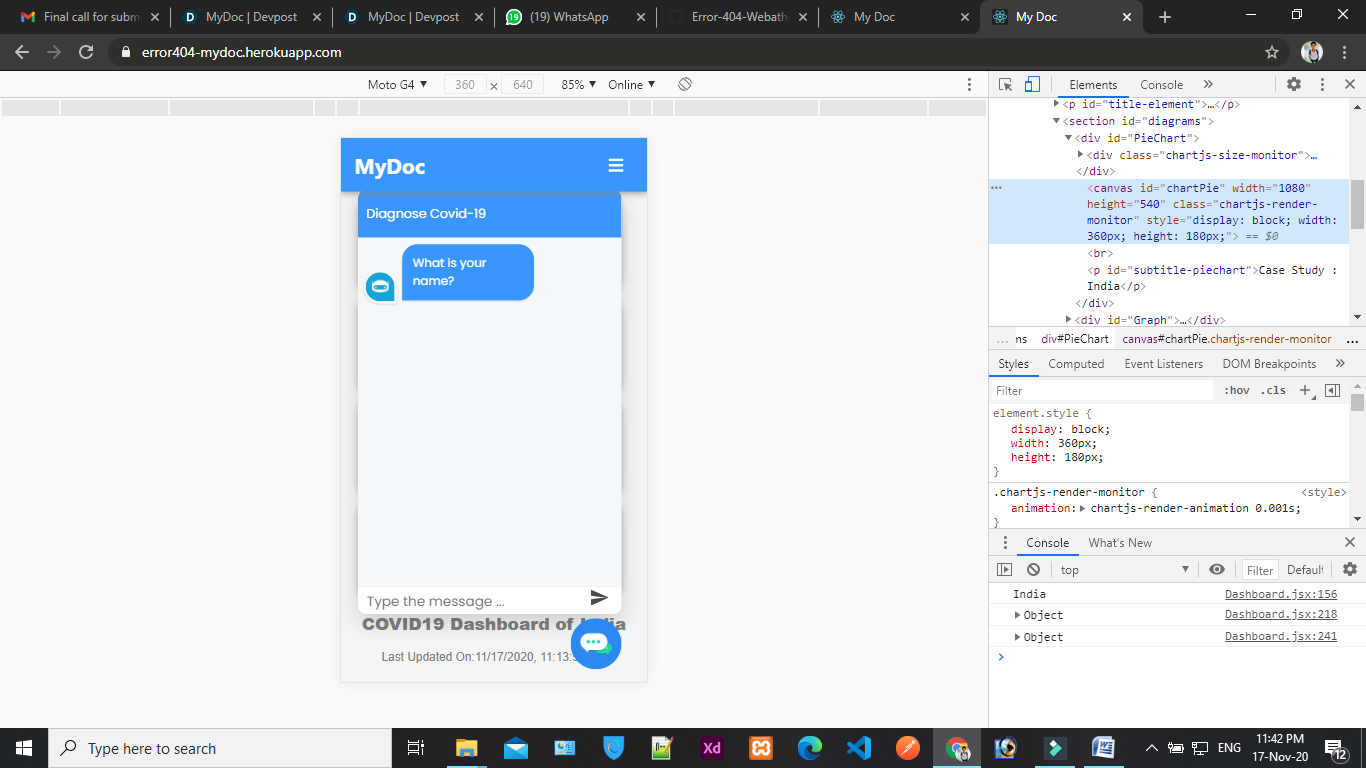
Task: Click the chatbot avatar icon
Action: (380, 287)
